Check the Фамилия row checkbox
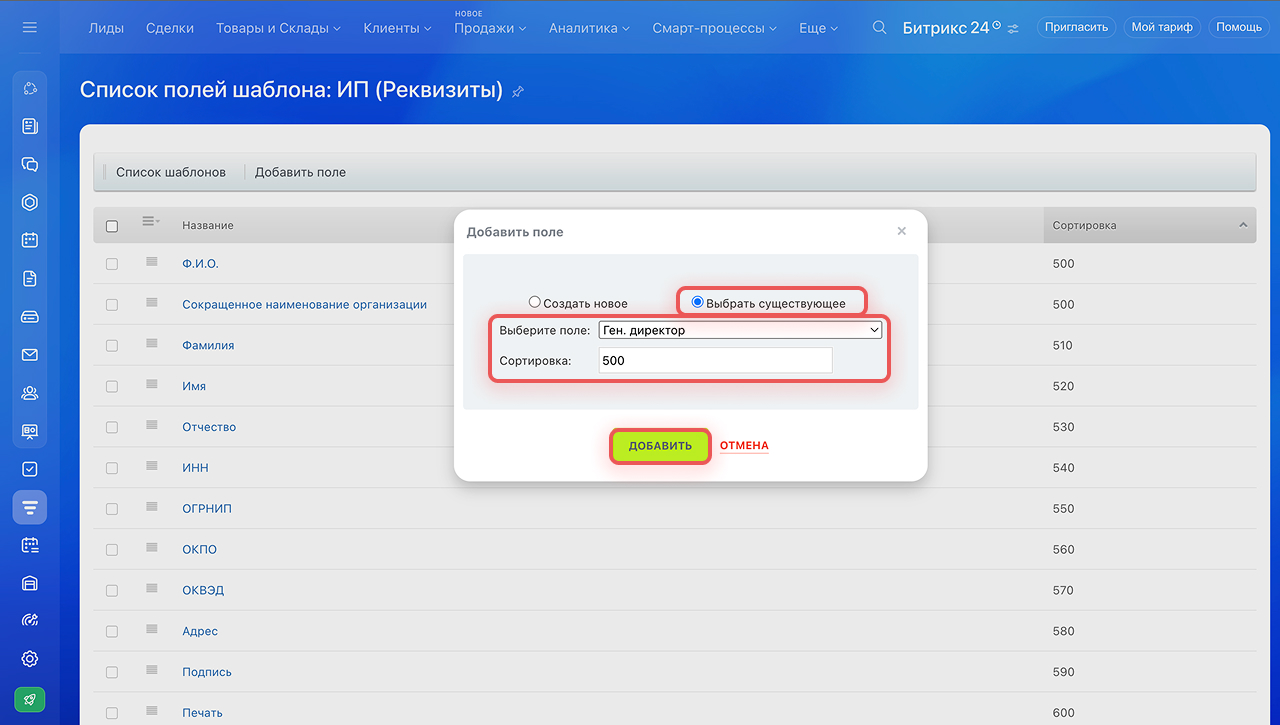Viewport: 1280px width, 725px height. pyautogui.click(x=112, y=346)
